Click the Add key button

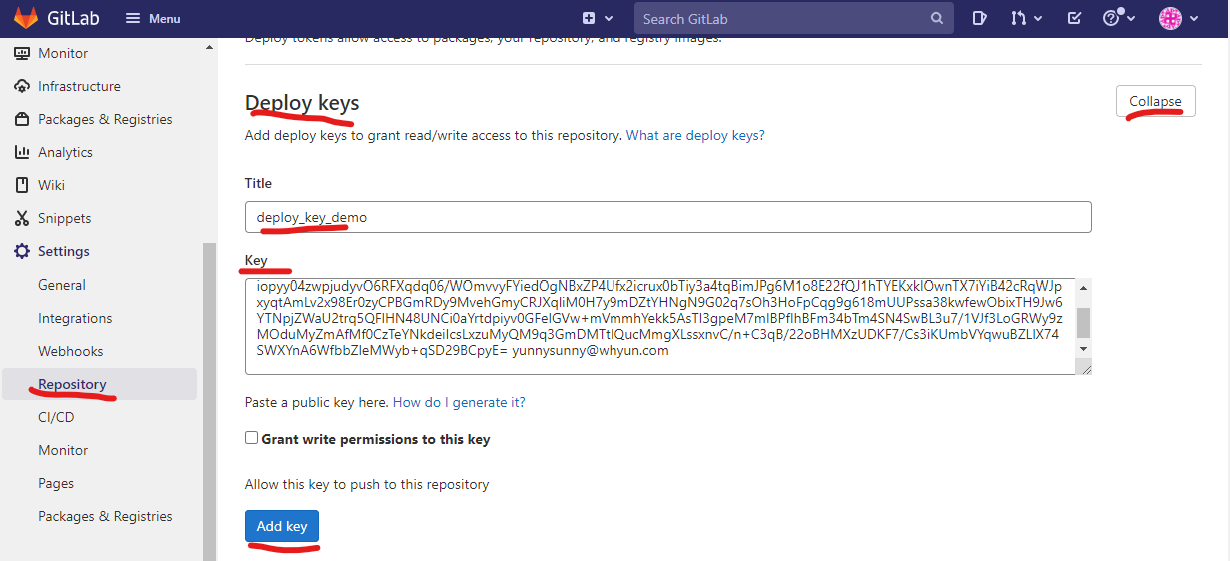pyautogui.click(x=282, y=526)
